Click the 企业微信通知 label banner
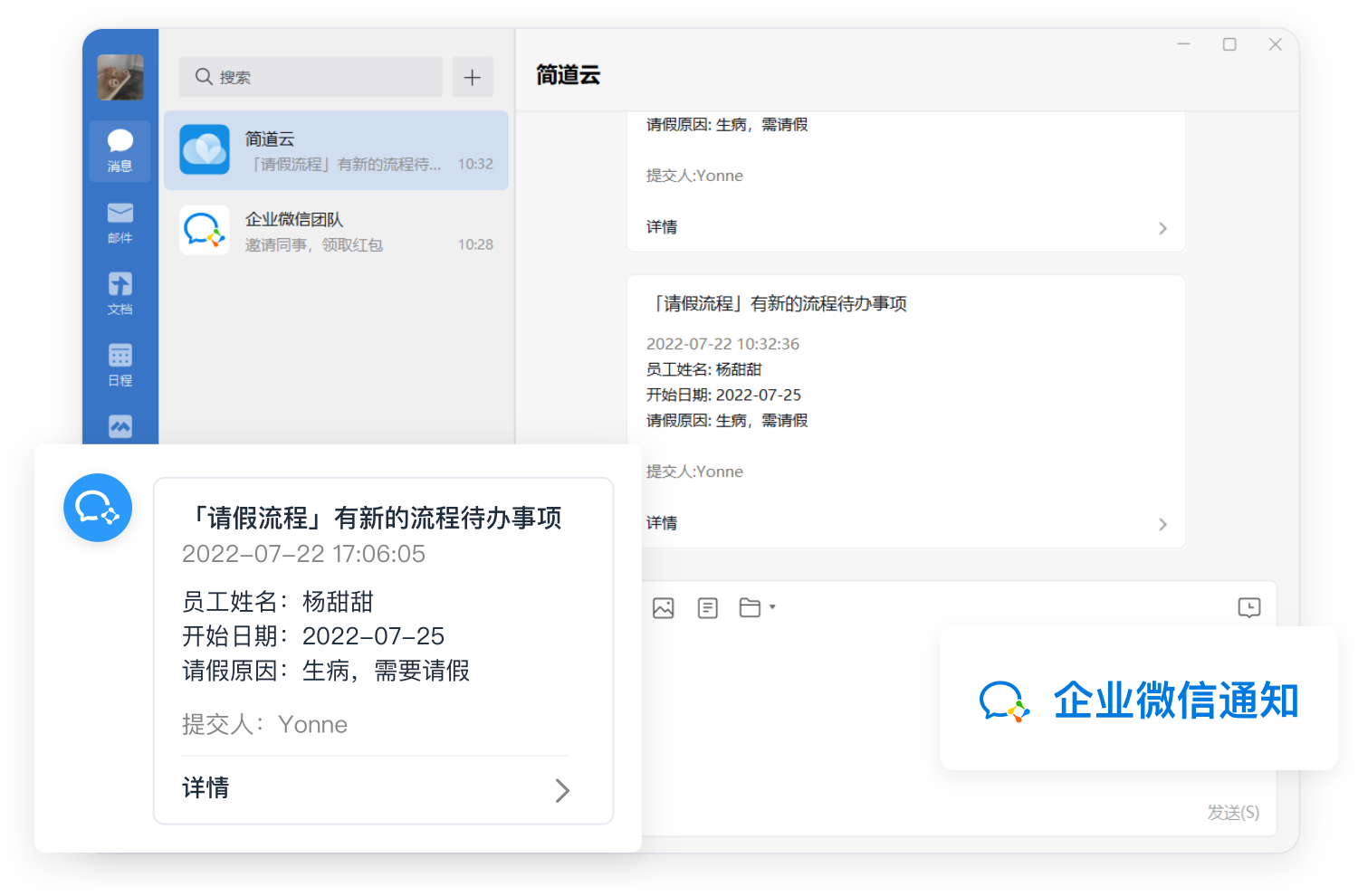This screenshot has width=1358, height=896. click(1138, 700)
